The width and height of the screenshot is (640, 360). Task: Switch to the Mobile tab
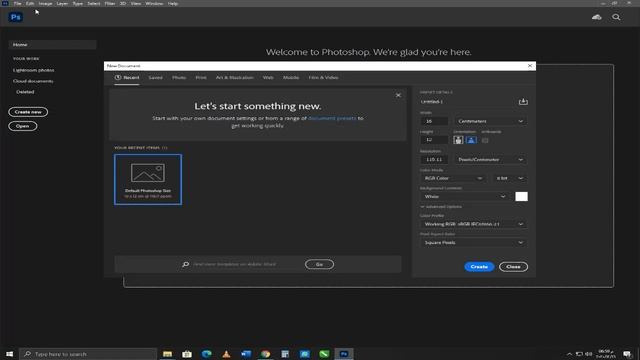[x=291, y=78]
